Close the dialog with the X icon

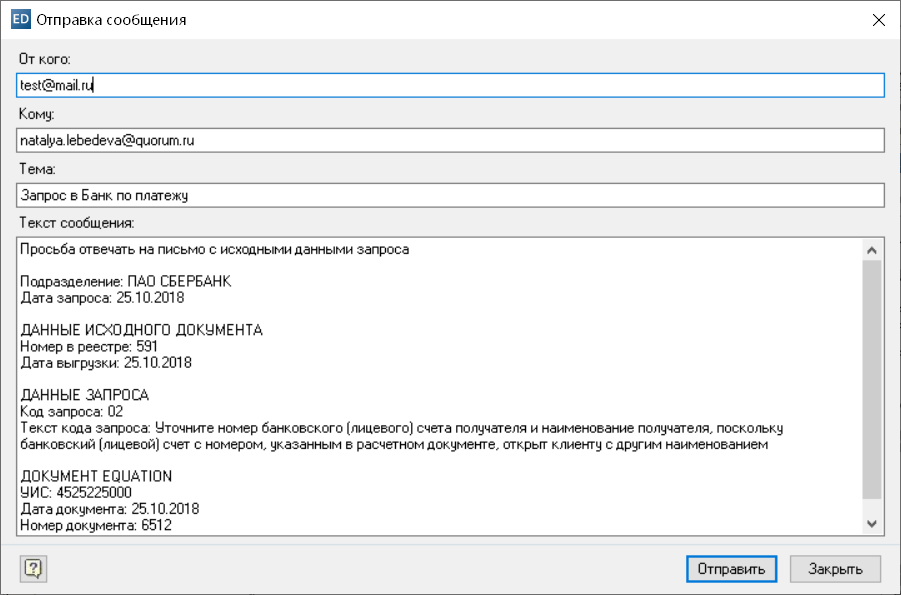(878, 19)
